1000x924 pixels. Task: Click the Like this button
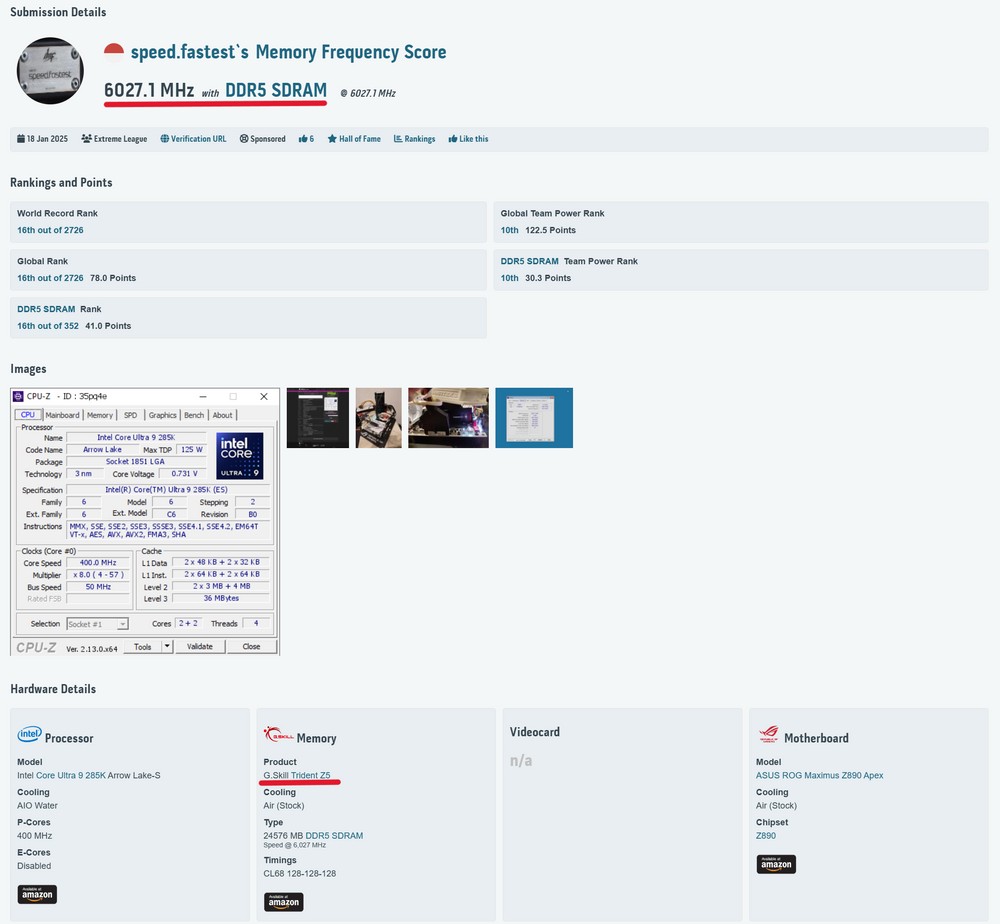point(473,139)
